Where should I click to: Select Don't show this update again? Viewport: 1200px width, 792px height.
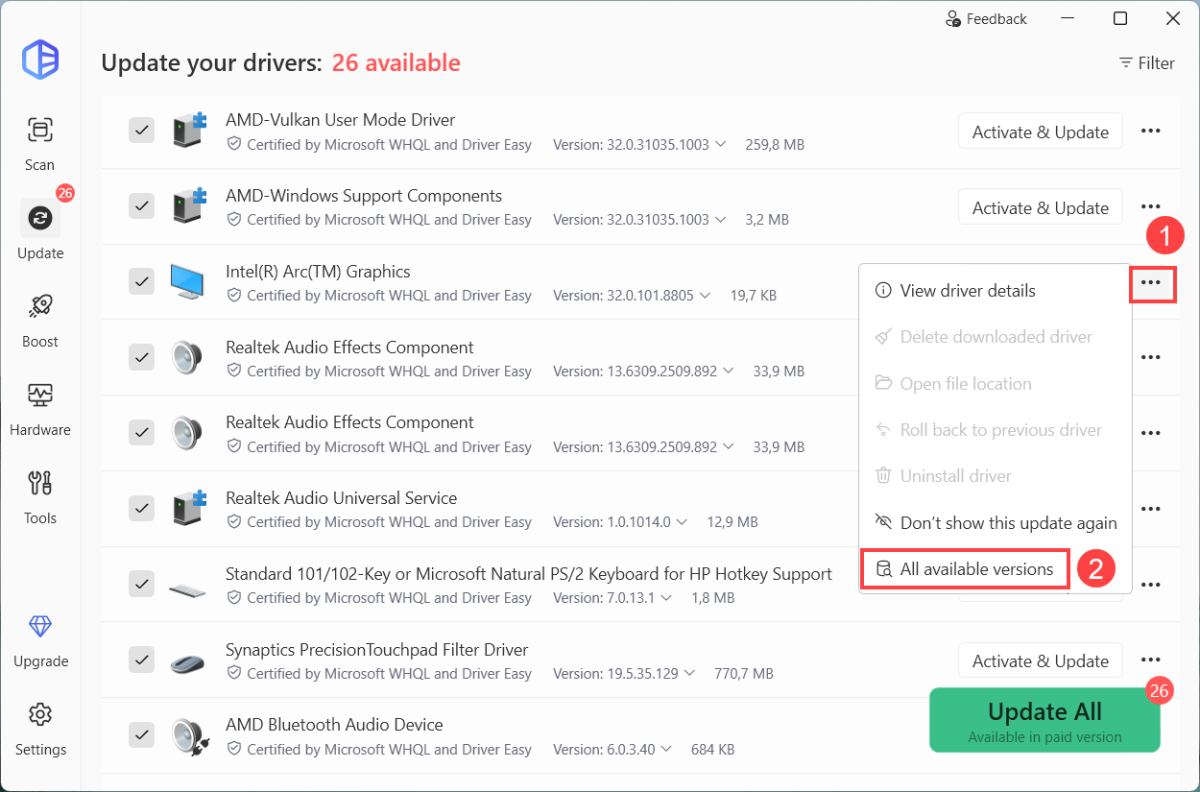tap(995, 523)
